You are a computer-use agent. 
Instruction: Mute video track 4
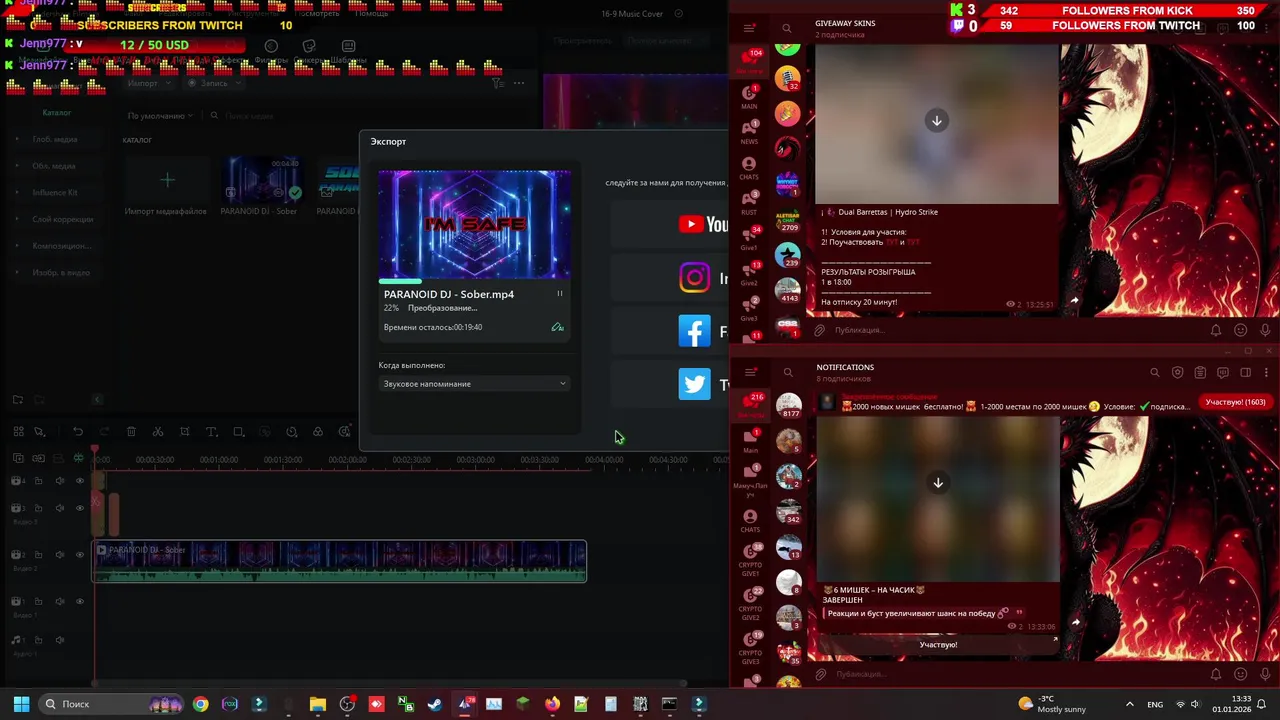(x=60, y=481)
